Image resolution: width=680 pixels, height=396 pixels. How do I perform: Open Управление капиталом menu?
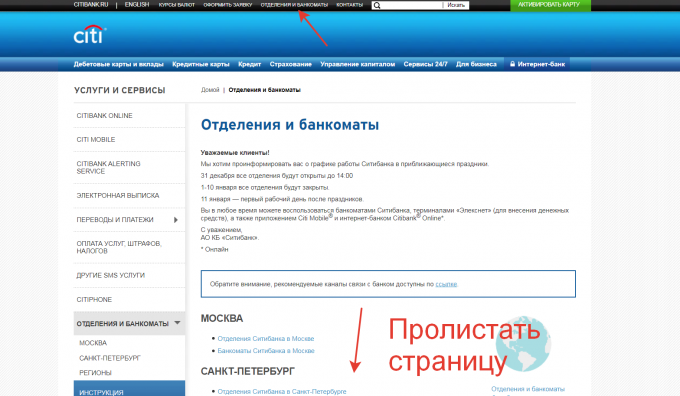[357, 64]
